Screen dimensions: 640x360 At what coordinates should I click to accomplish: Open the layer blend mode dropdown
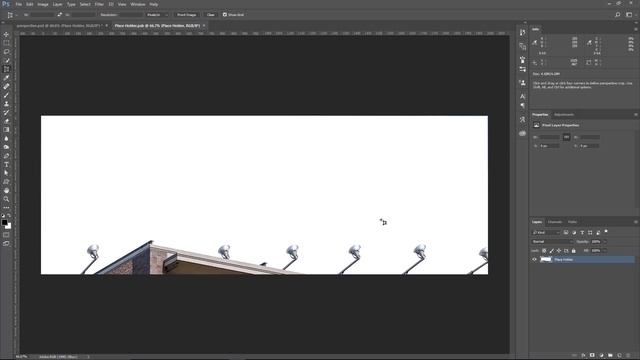pyautogui.click(x=552, y=242)
